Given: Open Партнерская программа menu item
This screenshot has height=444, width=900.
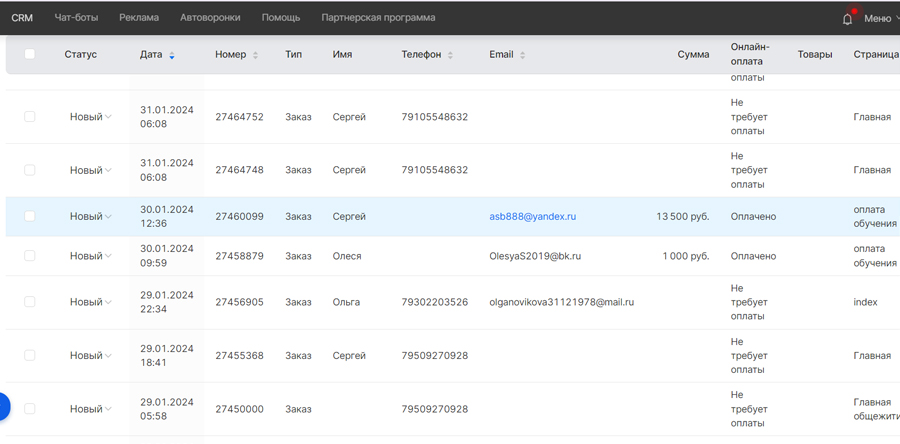Looking at the screenshot, I should click(x=378, y=18).
